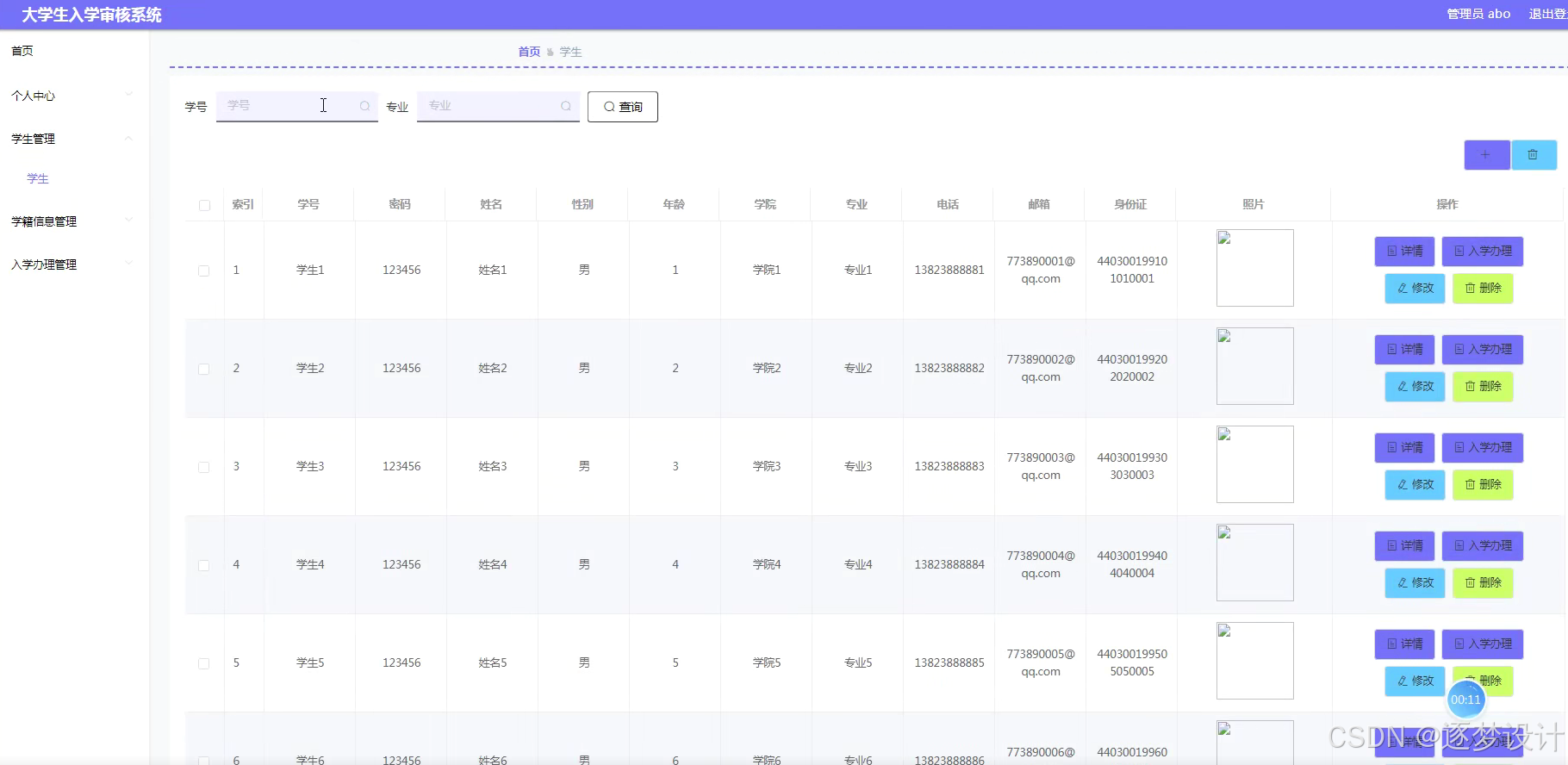Click 修改 for row 学生1
The image size is (1568, 765).
tap(1415, 289)
